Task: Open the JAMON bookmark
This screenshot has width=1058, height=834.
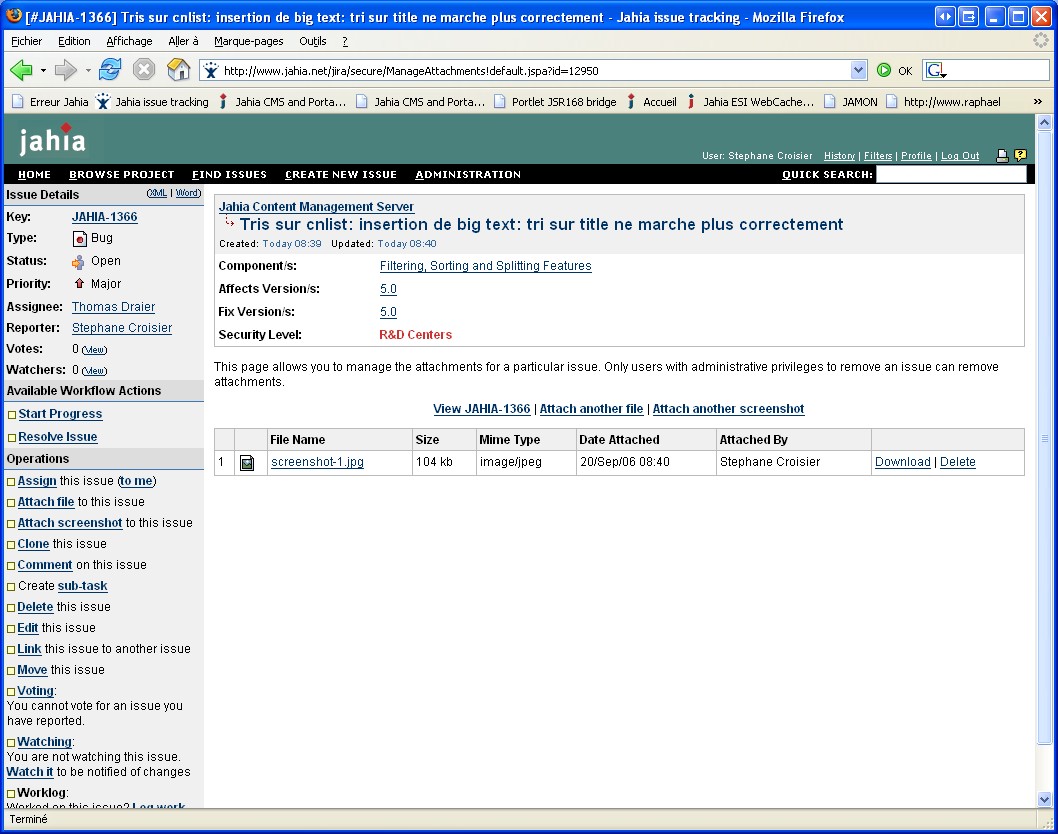Action: [x=851, y=102]
